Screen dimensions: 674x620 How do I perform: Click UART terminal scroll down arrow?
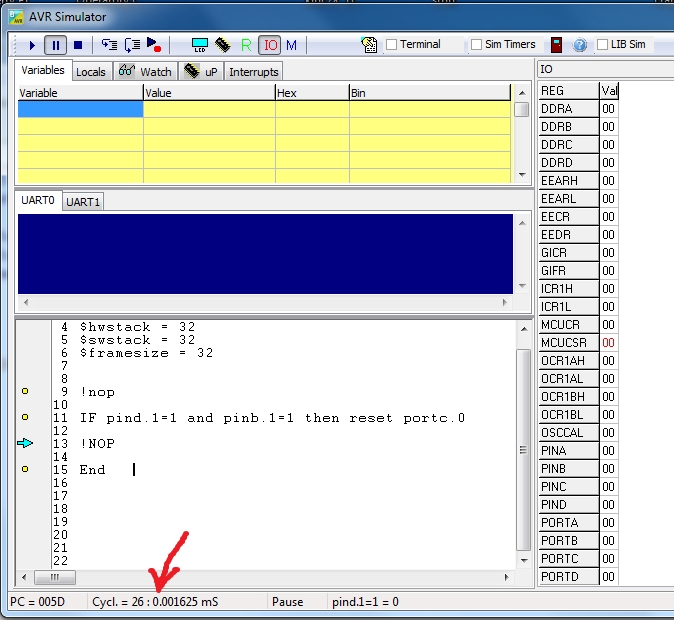pos(522,286)
